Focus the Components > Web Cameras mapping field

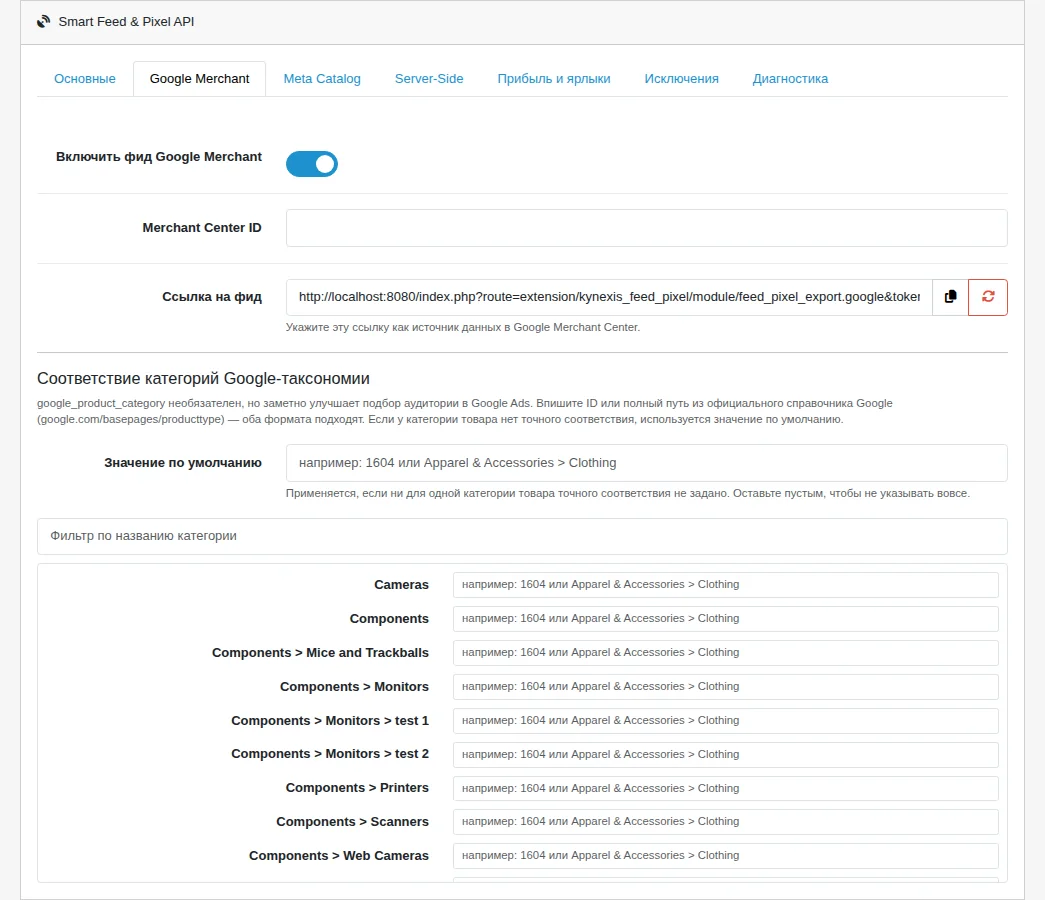tap(726, 855)
